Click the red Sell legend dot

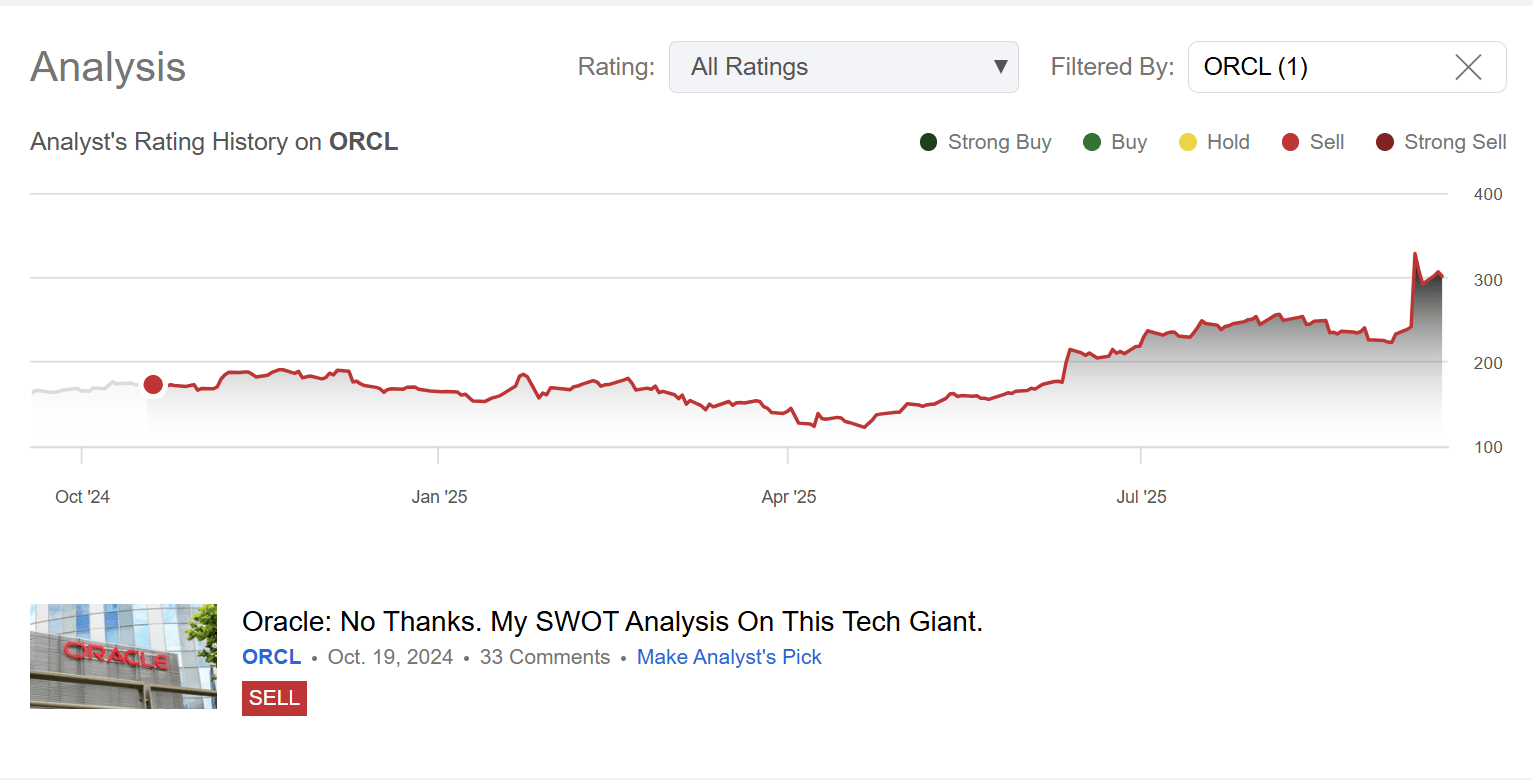1290,142
